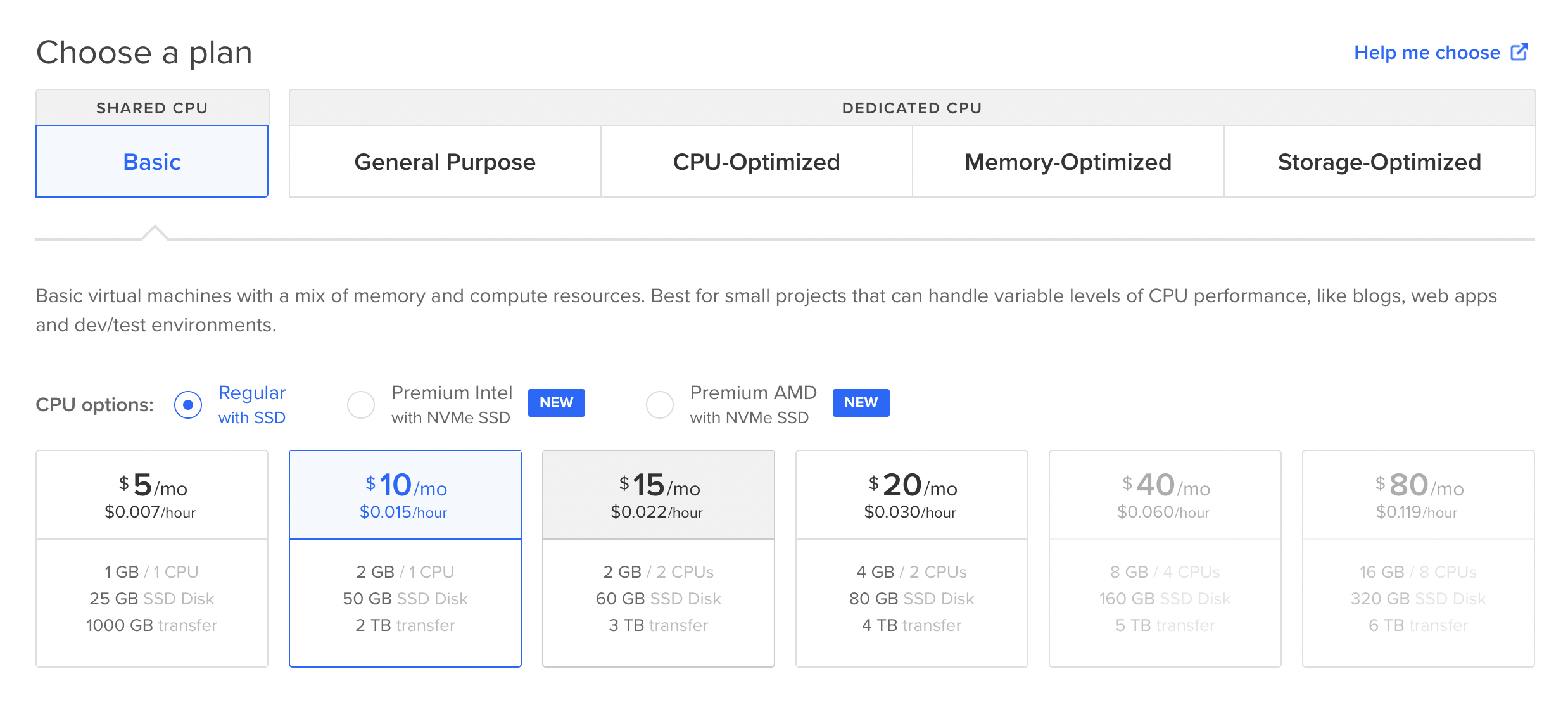Select Premium AMD radio button
Screen dimensions: 1568x707
click(659, 405)
